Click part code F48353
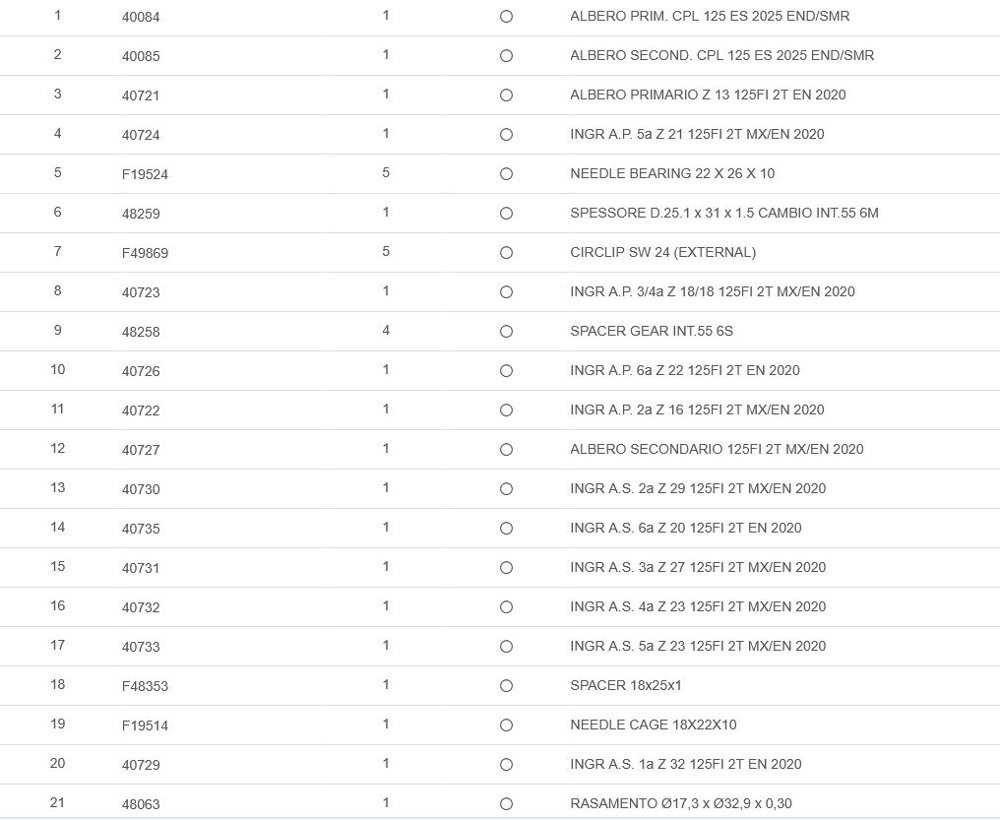 pos(145,686)
